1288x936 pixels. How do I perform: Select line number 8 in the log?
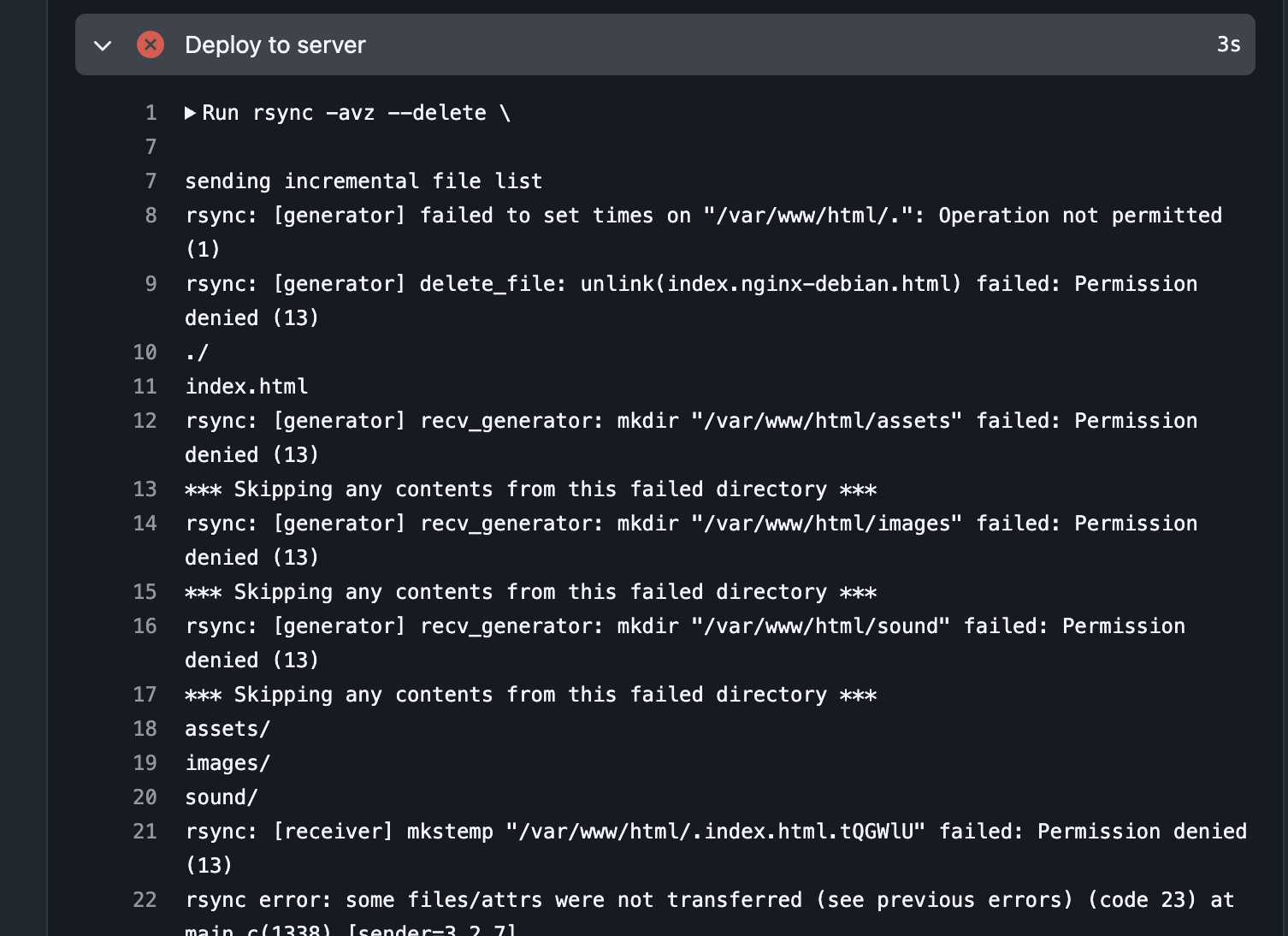[x=151, y=216]
